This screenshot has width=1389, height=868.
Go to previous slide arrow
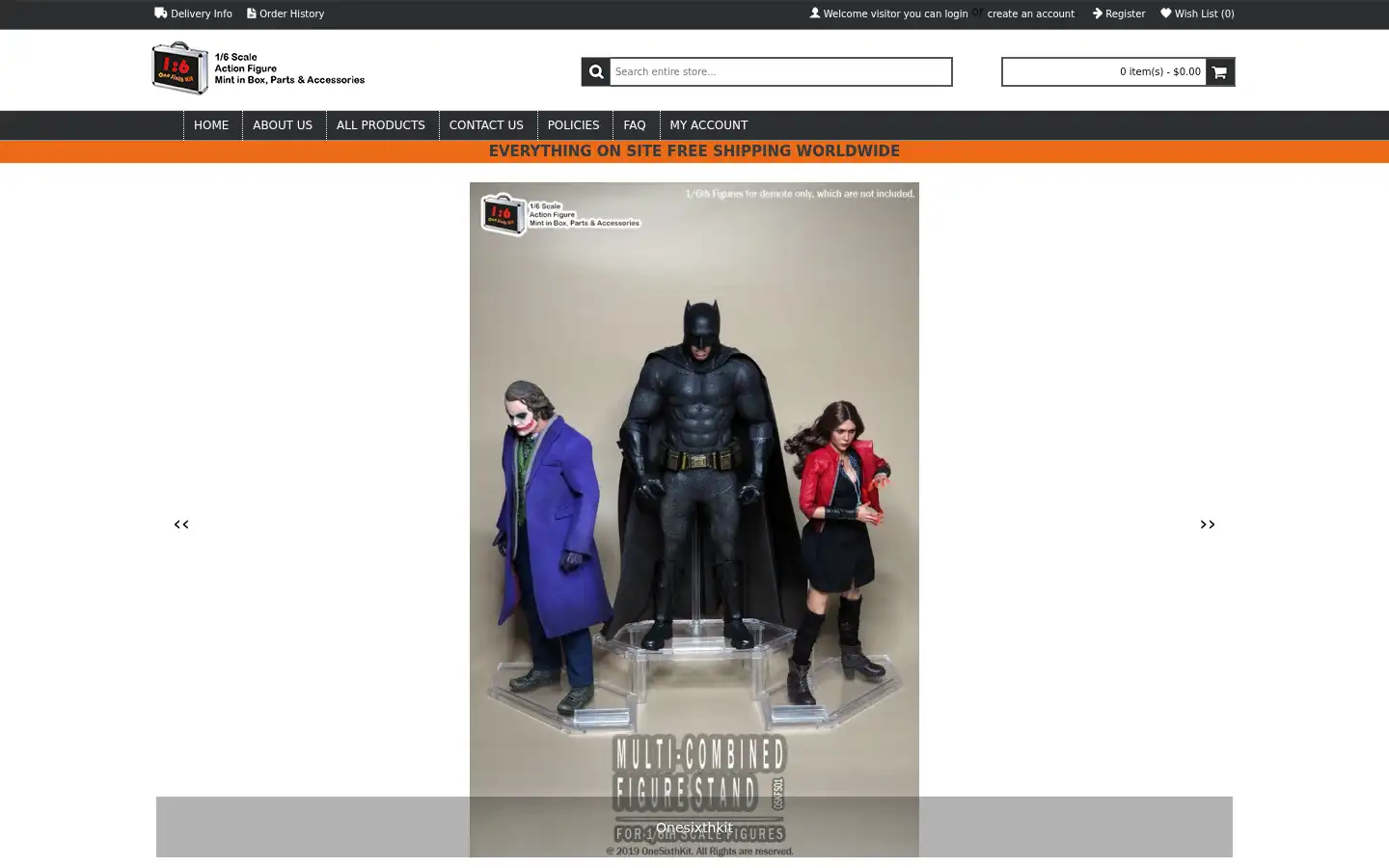[x=181, y=525]
